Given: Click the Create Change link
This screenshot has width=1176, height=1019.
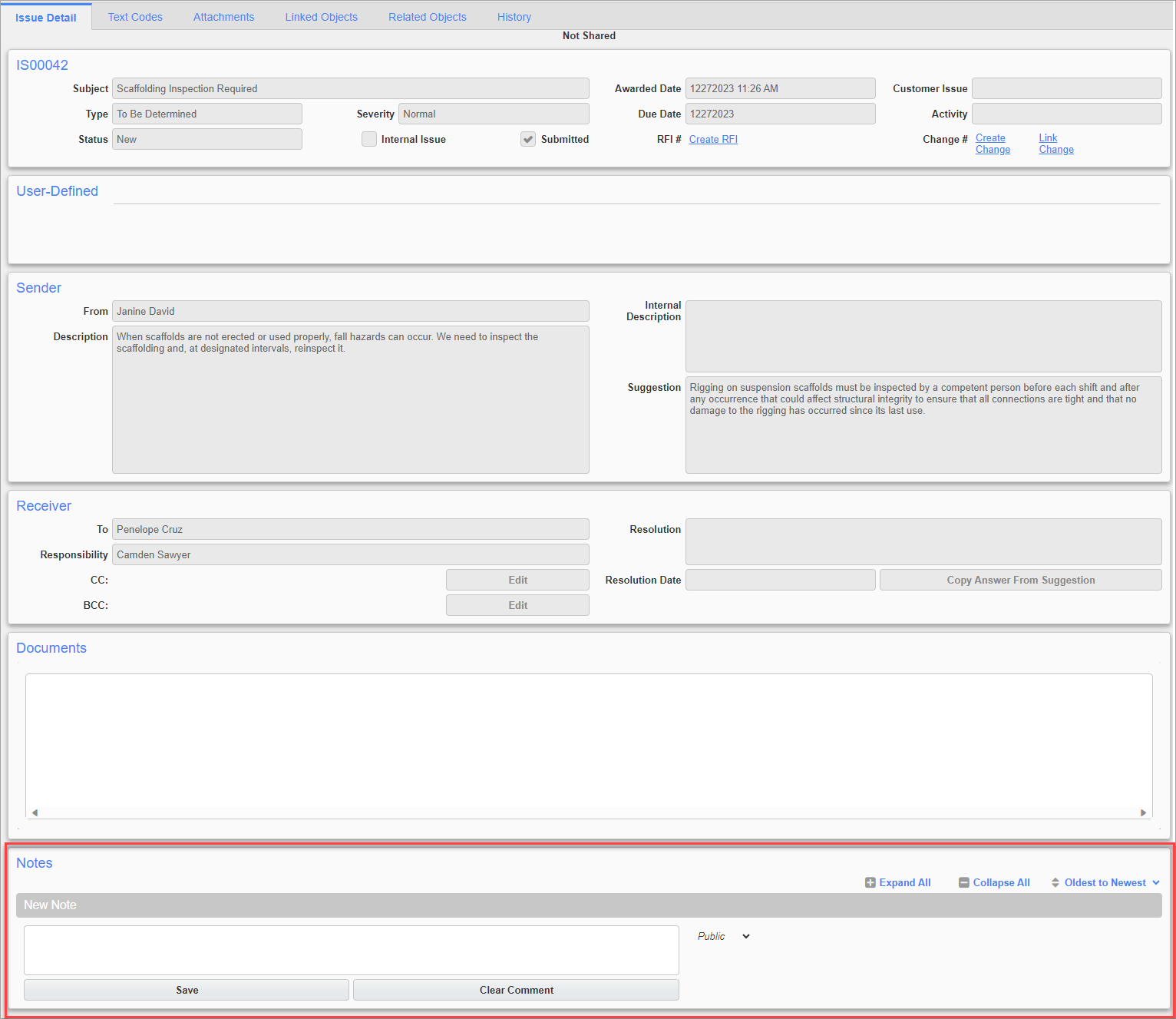Looking at the screenshot, I should pyautogui.click(x=993, y=144).
